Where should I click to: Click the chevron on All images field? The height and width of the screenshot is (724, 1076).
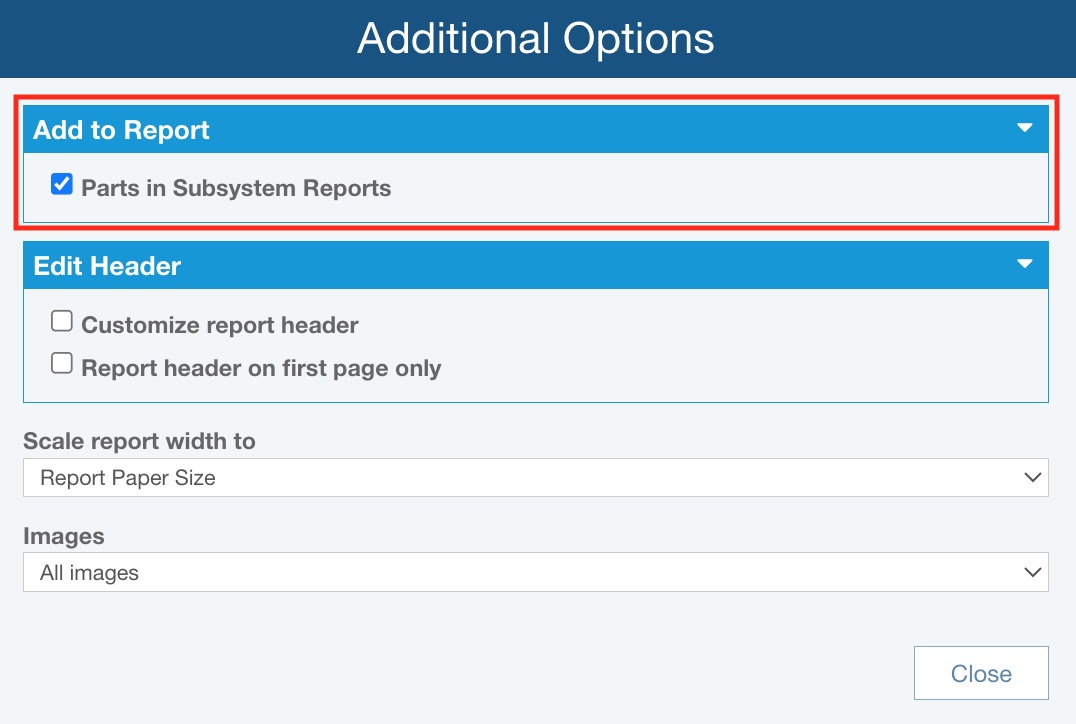tap(1033, 573)
